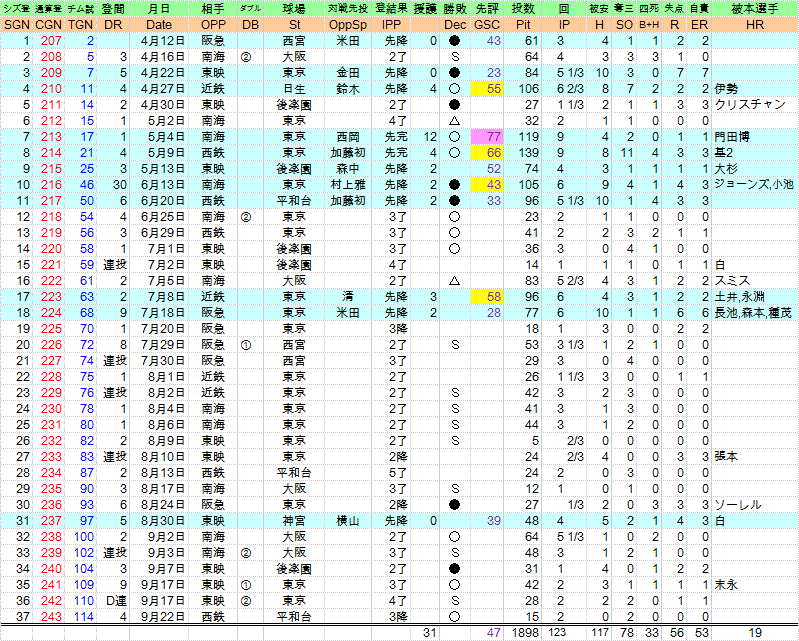Click the run support cell 12
This screenshot has height=641, width=799.
(x=430, y=137)
